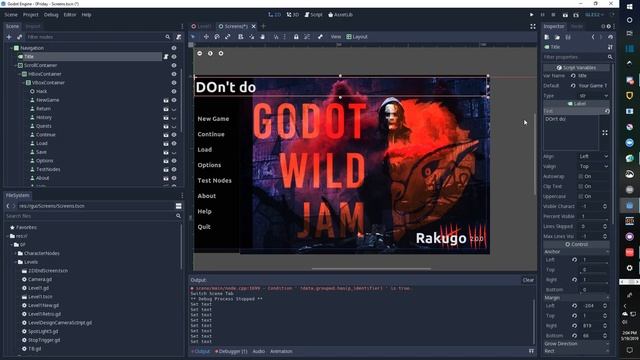
Task: Run the project with Play button
Action: (x=531, y=15)
